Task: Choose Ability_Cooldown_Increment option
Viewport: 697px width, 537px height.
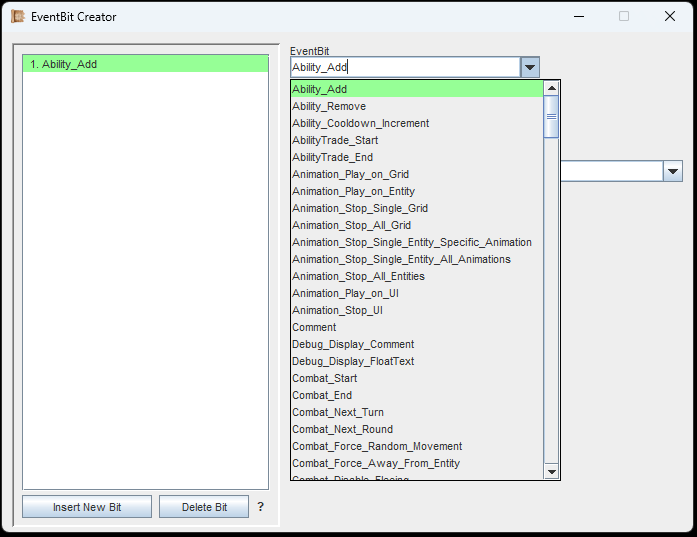Action: click(360, 123)
